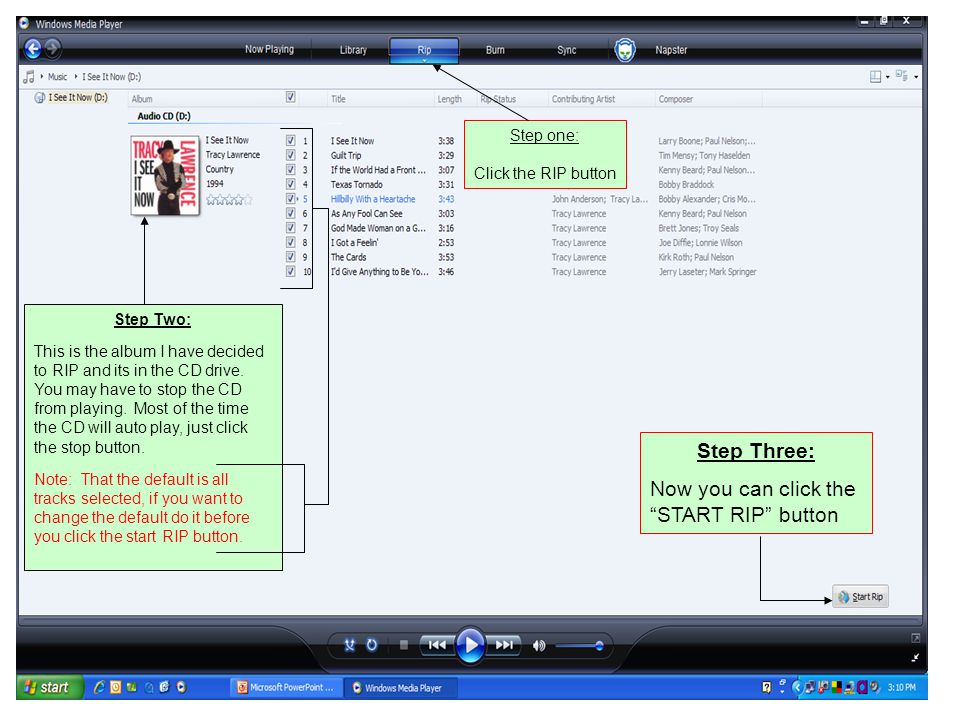
Task: Click the Back navigation arrow
Action: pyautogui.click(x=33, y=48)
